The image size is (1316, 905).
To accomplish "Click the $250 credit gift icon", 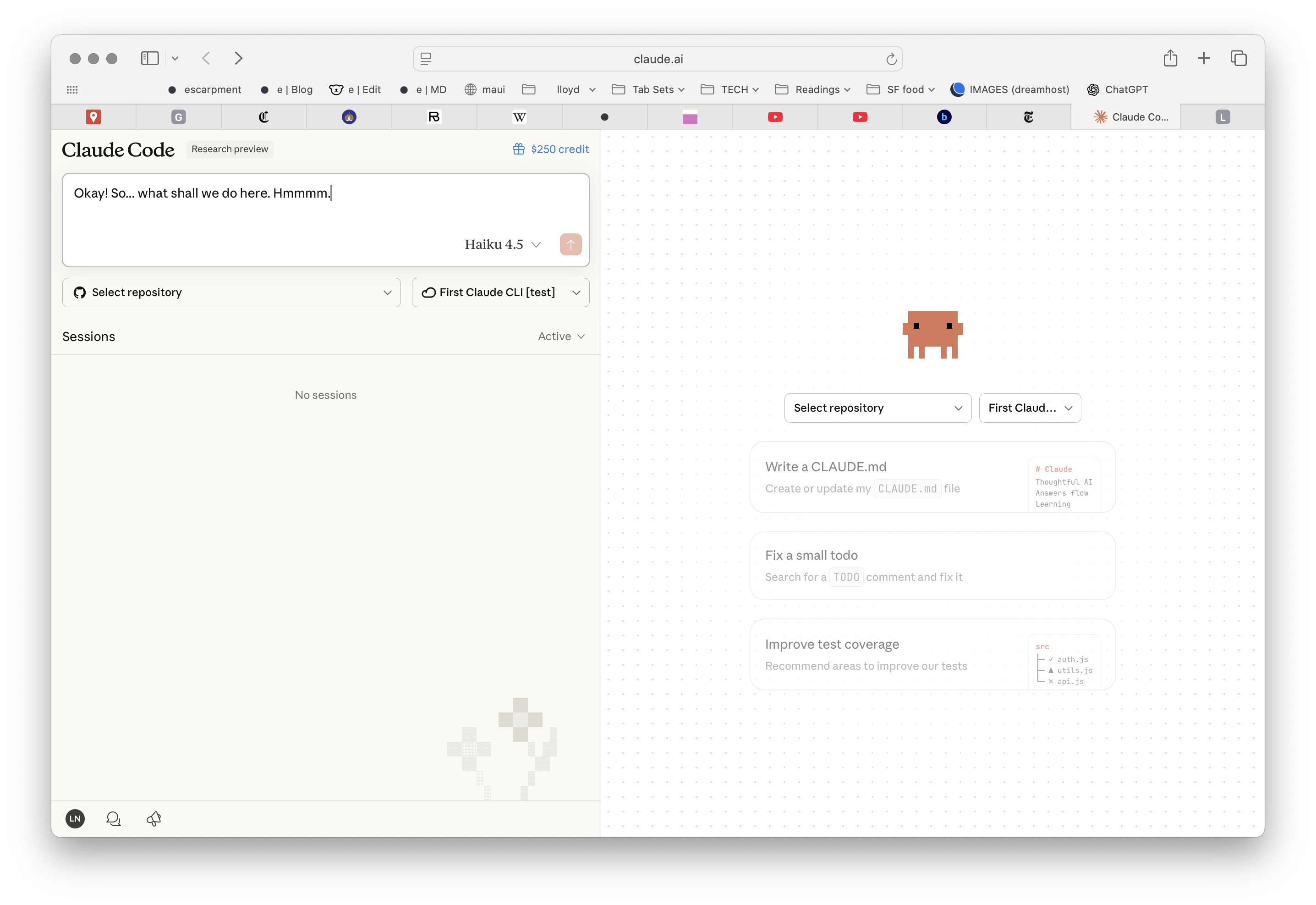I will [518, 149].
